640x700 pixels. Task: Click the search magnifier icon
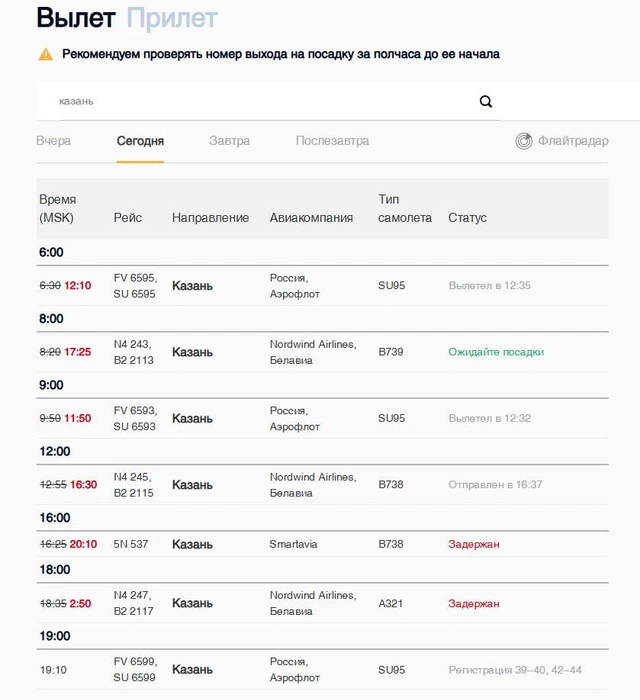486,102
